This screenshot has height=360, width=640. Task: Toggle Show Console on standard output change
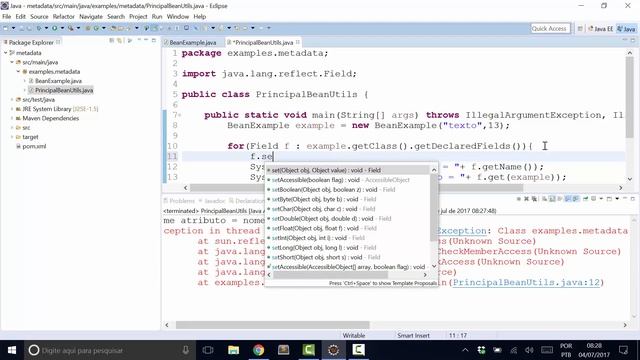click(x=568, y=199)
